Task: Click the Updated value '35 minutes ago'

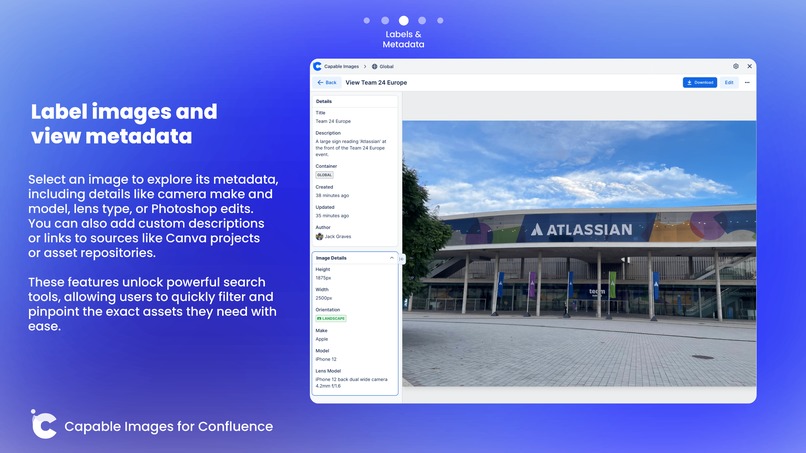Action: [x=332, y=215]
